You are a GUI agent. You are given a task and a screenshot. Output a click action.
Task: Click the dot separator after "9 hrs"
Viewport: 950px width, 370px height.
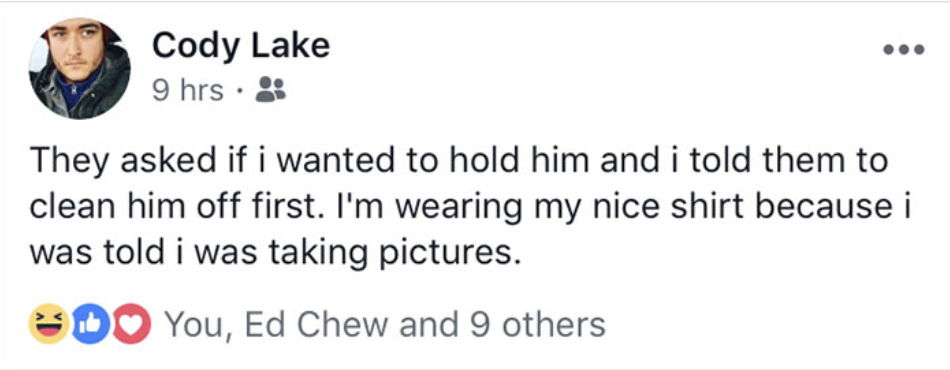(240, 93)
